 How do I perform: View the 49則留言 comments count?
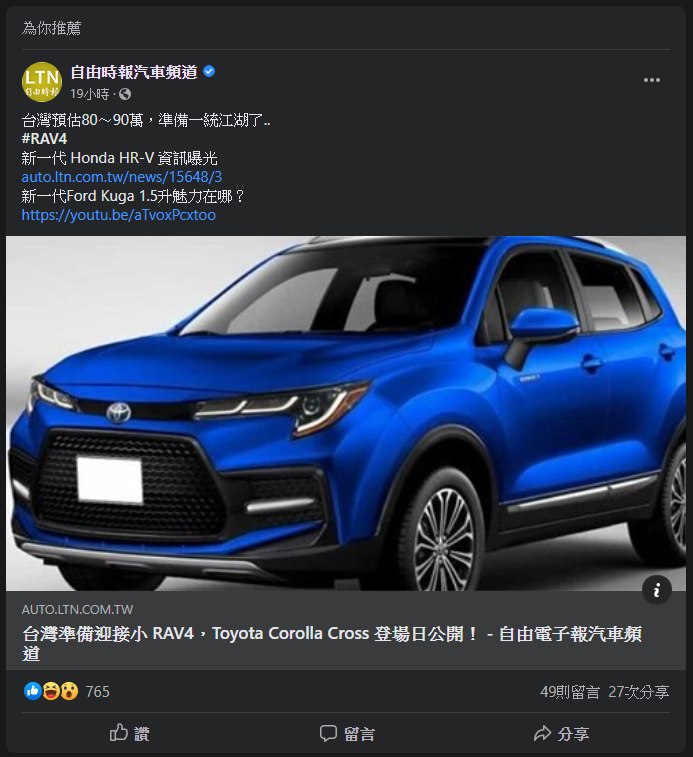[570, 692]
